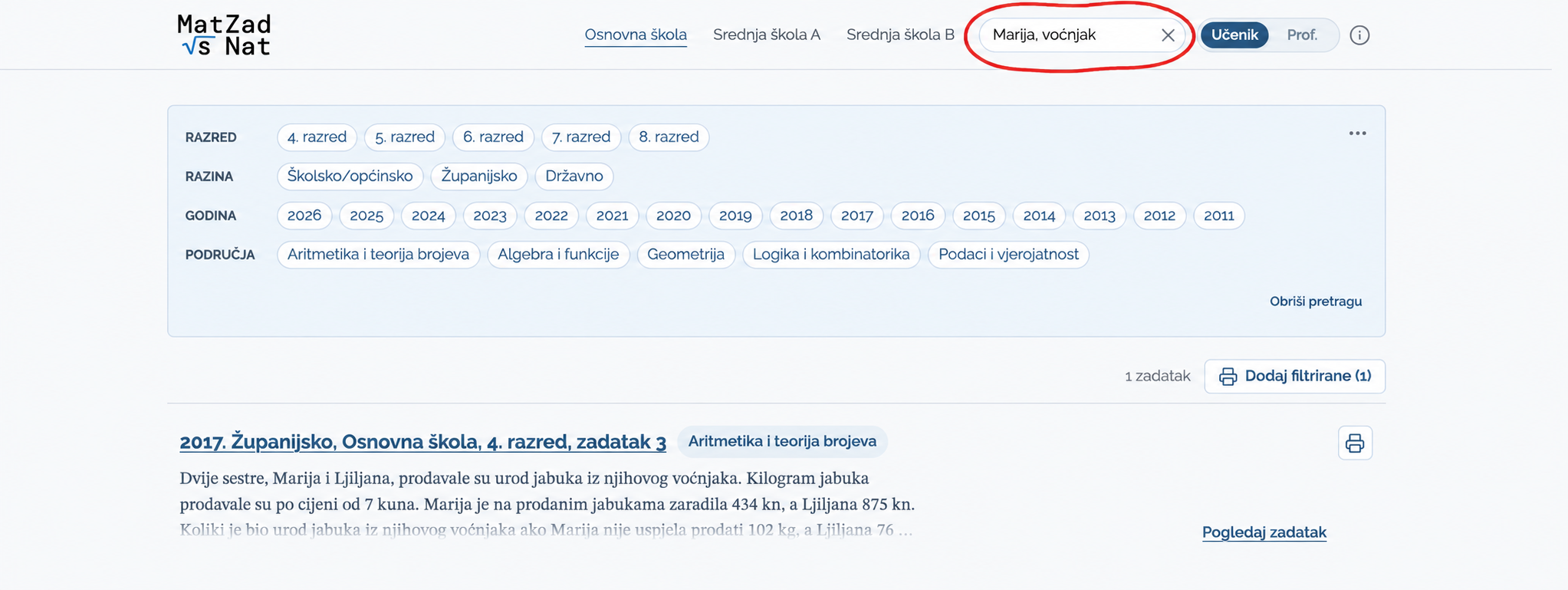The height and width of the screenshot is (590, 1568).
Task: Open the Srednja škola A tab
Action: [x=767, y=35]
